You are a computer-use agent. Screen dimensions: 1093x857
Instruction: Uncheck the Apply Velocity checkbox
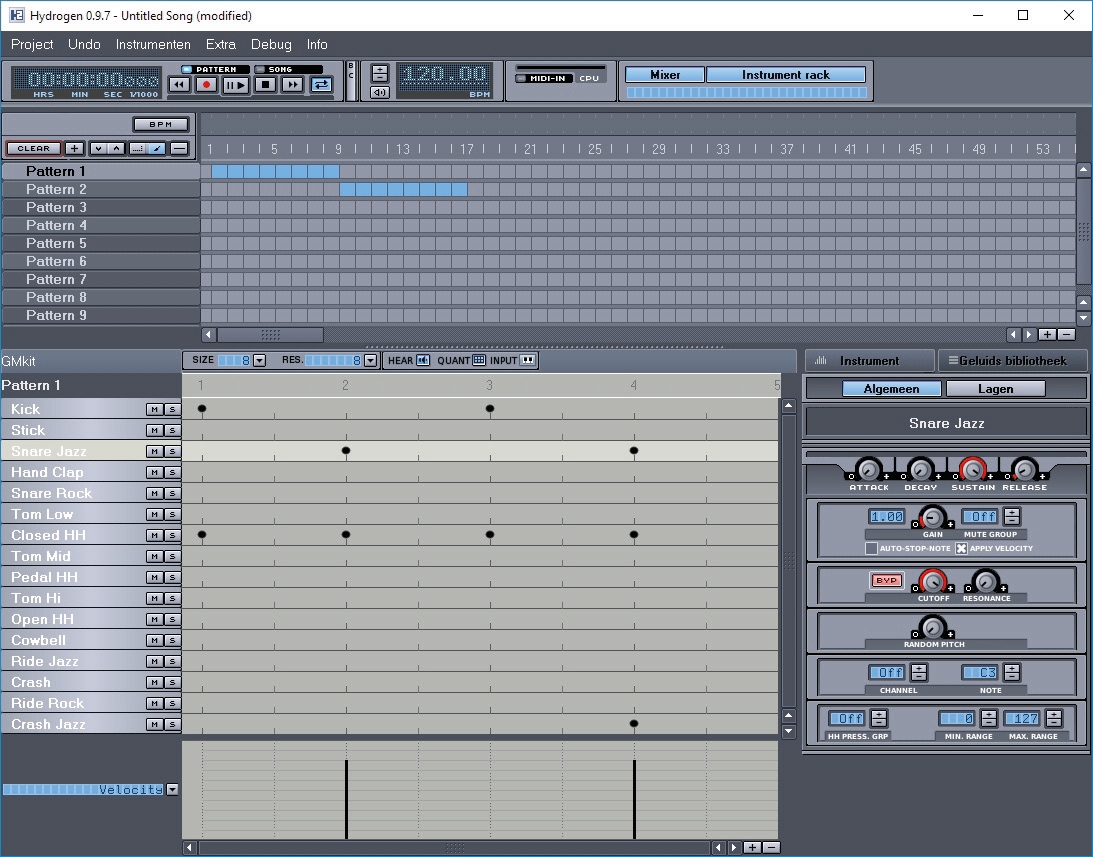click(961, 548)
